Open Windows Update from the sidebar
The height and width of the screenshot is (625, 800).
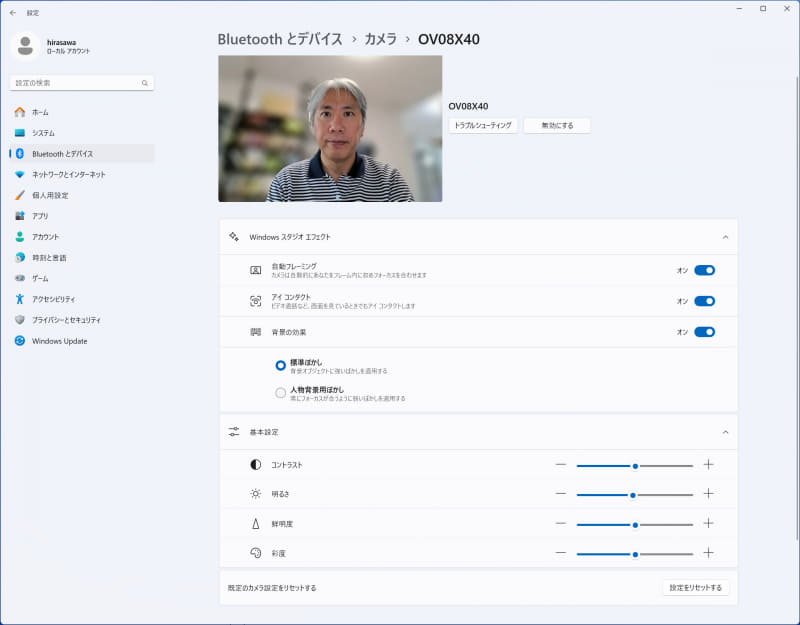[x=60, y=340]
